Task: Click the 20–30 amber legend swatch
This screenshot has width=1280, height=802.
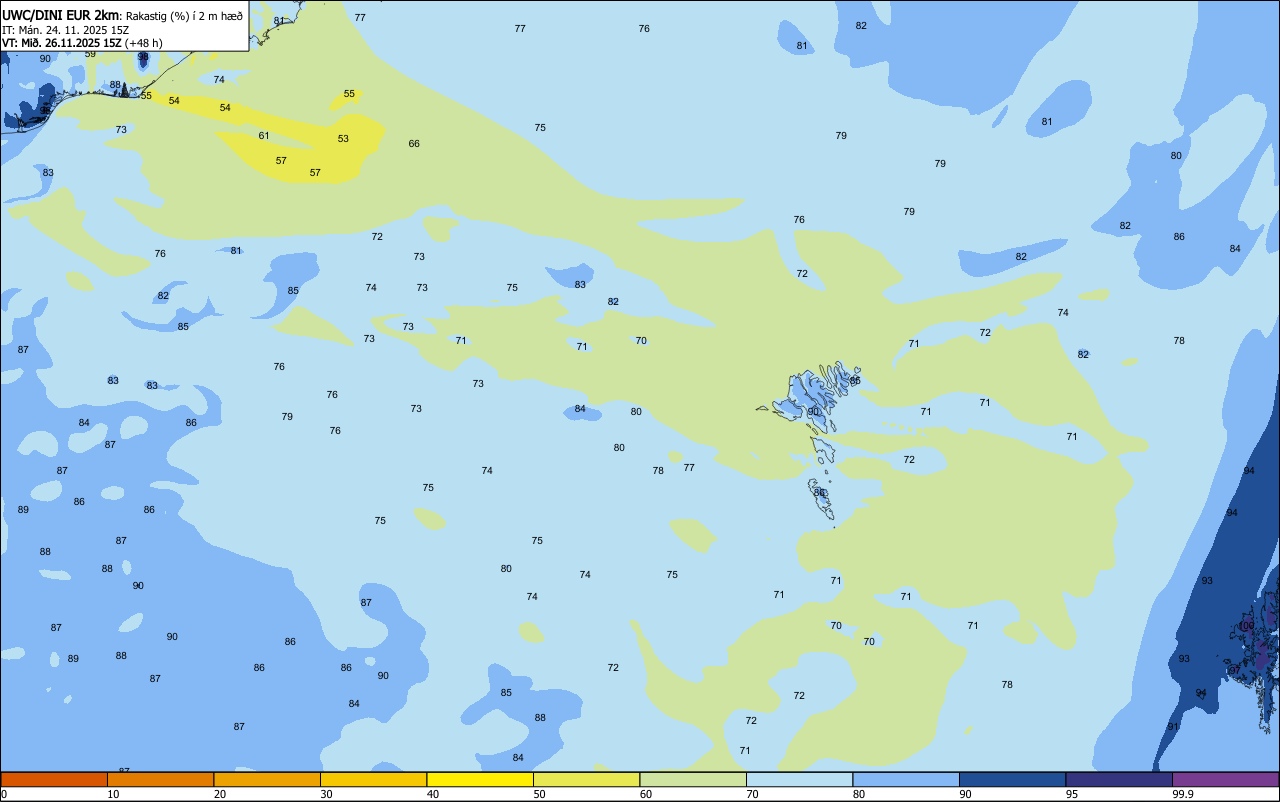Action: (x=267, y=779)
